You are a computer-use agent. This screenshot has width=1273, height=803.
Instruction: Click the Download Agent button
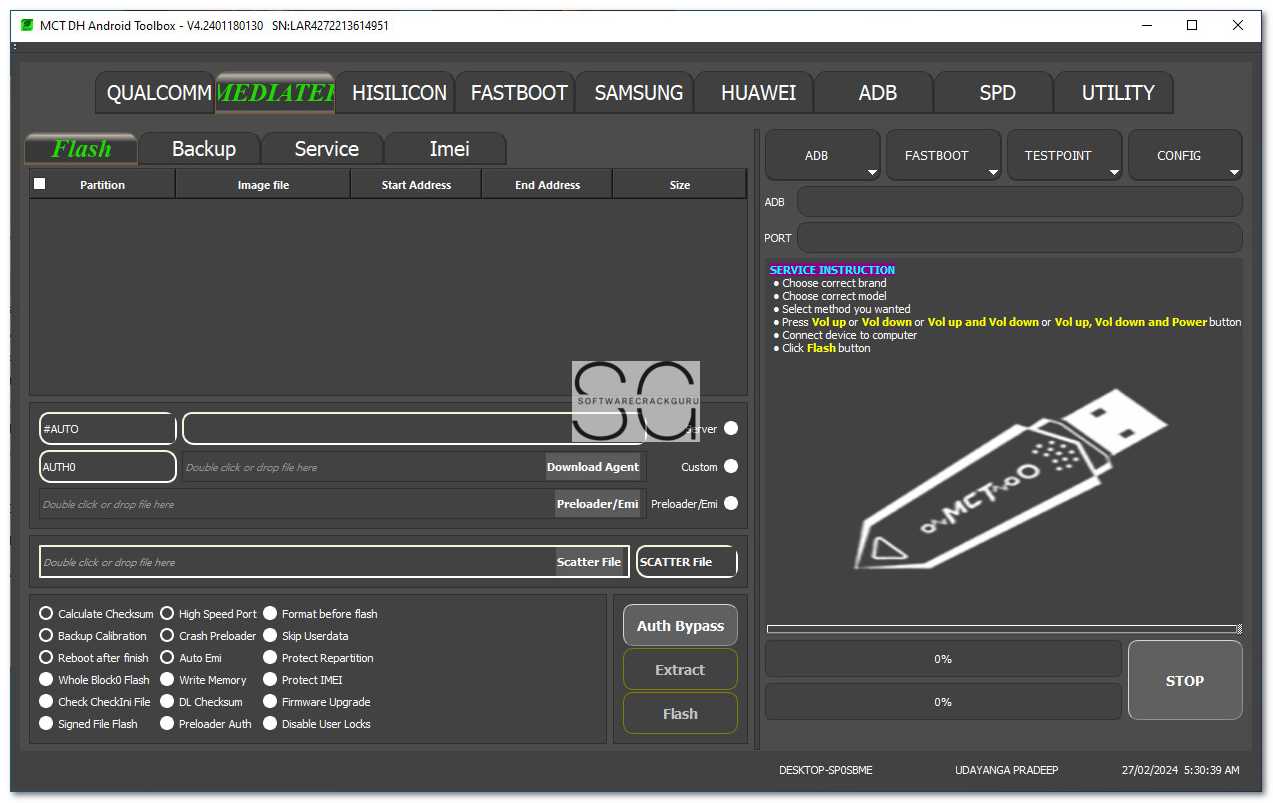(x=593, y=467)
